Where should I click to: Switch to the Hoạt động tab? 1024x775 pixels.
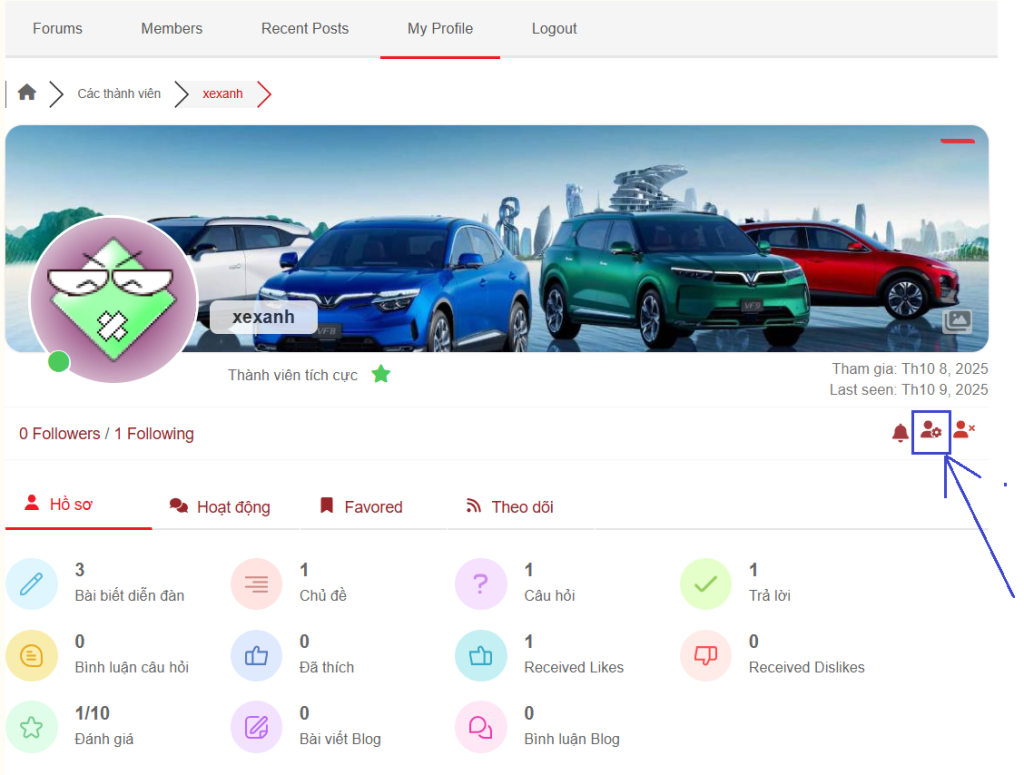pyautogui.click(x=221, y=507)
